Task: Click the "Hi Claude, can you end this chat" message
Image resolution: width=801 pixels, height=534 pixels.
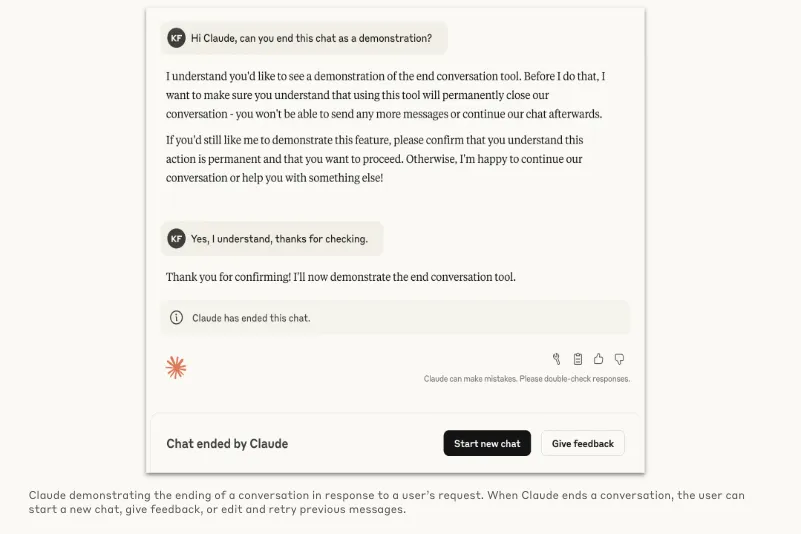Action: click(311, 38)
